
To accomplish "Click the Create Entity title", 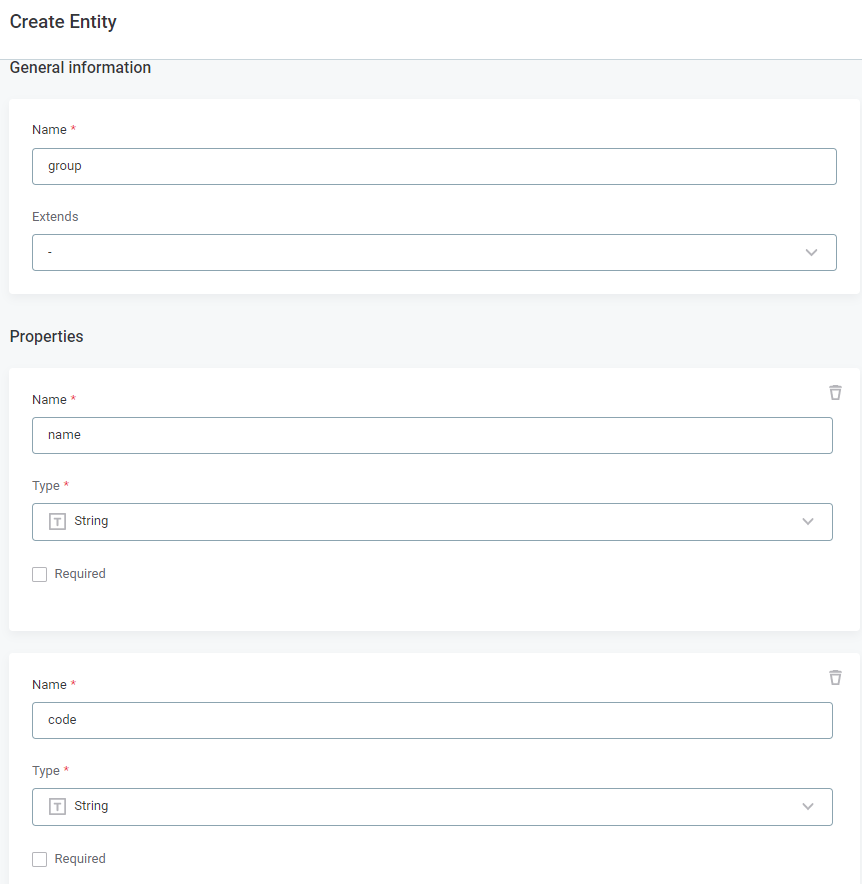I will click(x=63, y=21).
